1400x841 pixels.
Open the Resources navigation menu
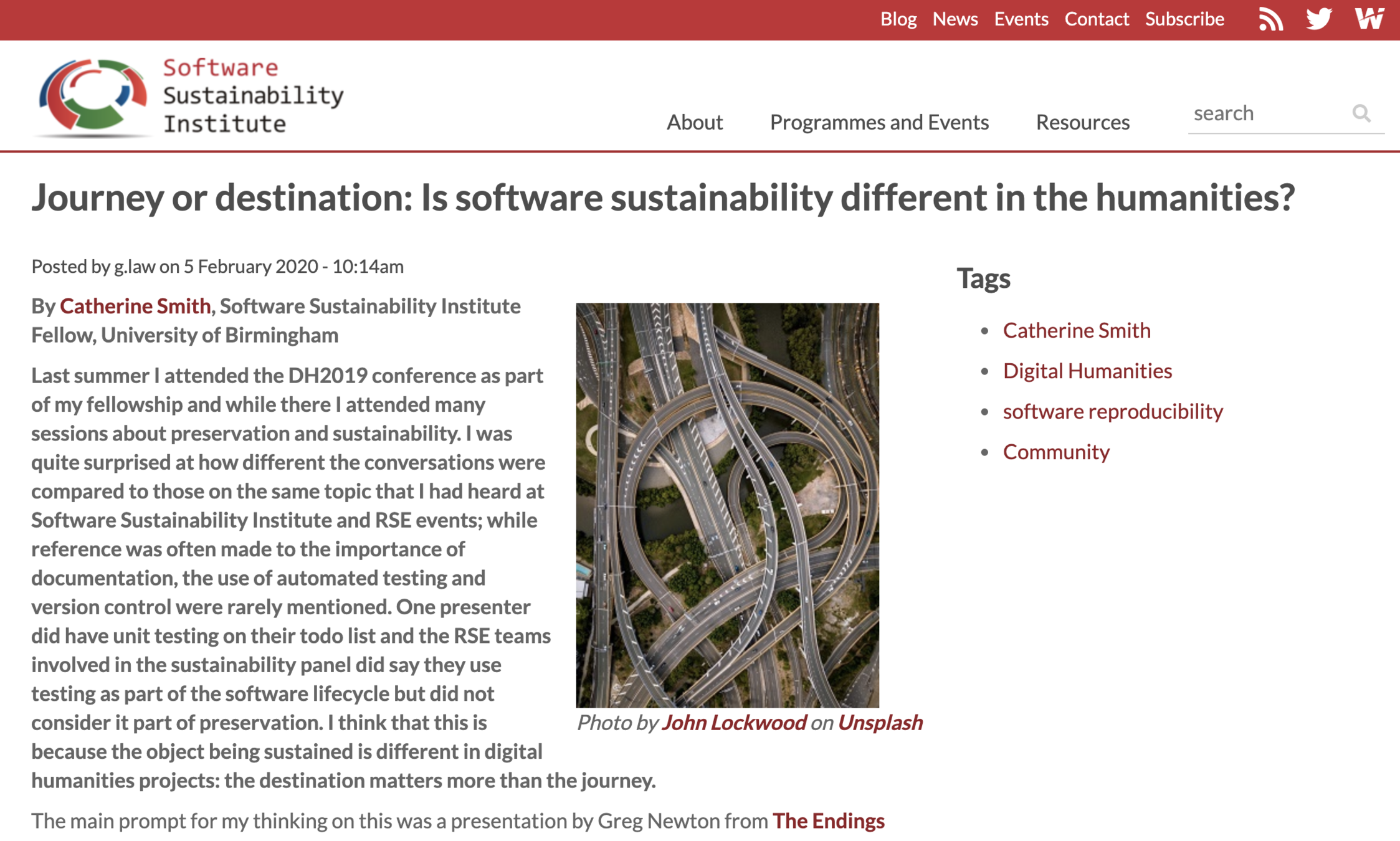pos(1082,122)
